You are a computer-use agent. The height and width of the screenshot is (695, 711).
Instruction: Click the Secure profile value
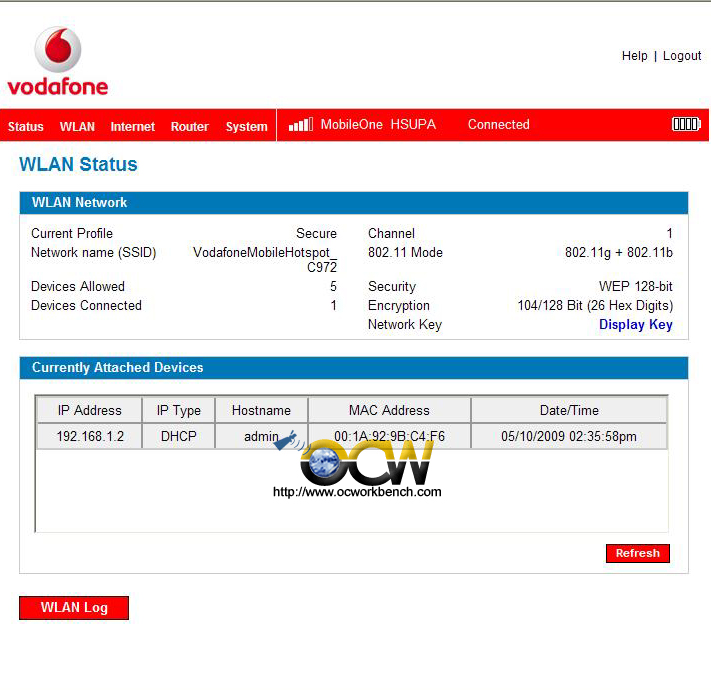tap(317, 233)
